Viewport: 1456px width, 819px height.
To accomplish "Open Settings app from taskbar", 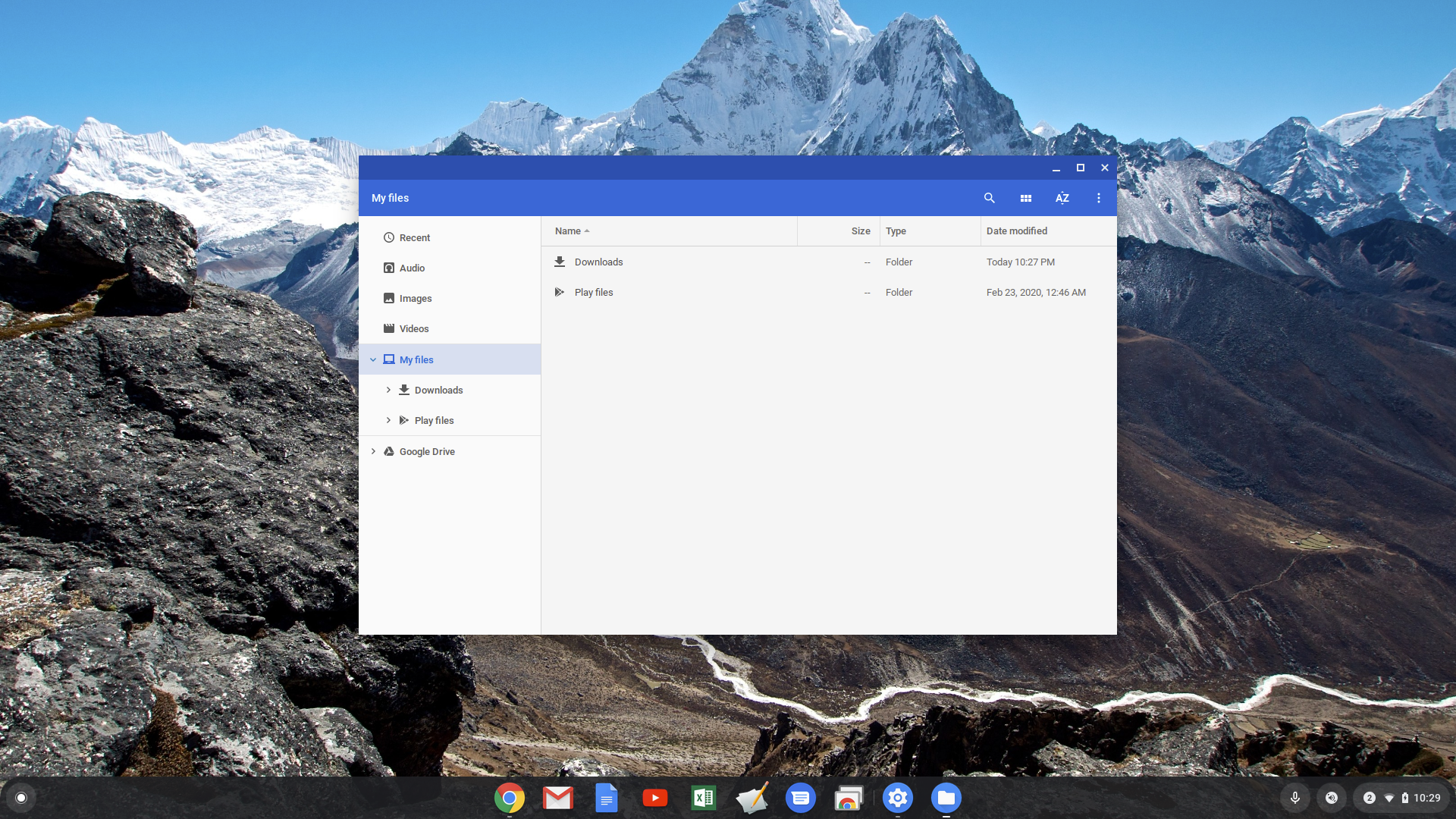I will point(898,797).
